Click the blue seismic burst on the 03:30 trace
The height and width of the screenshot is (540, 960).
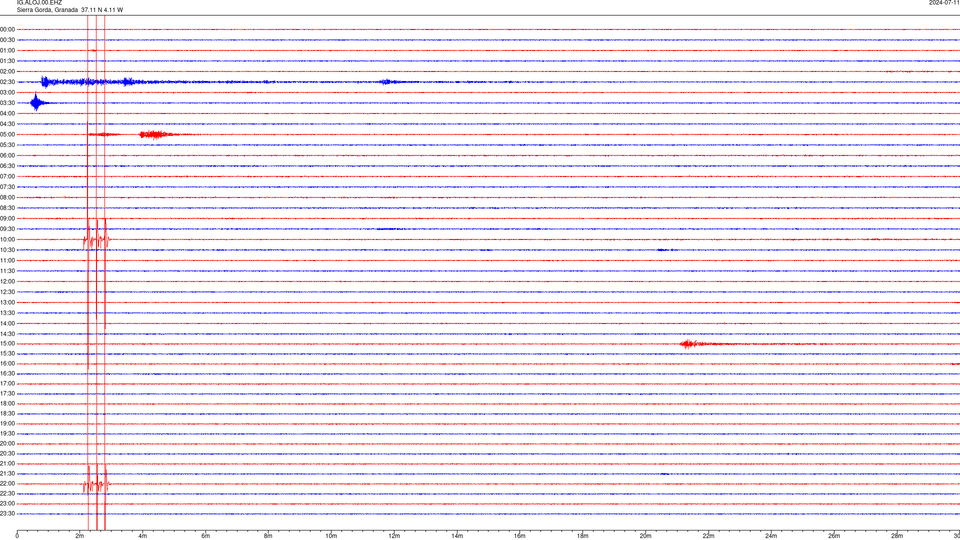[x=38, y=102]
